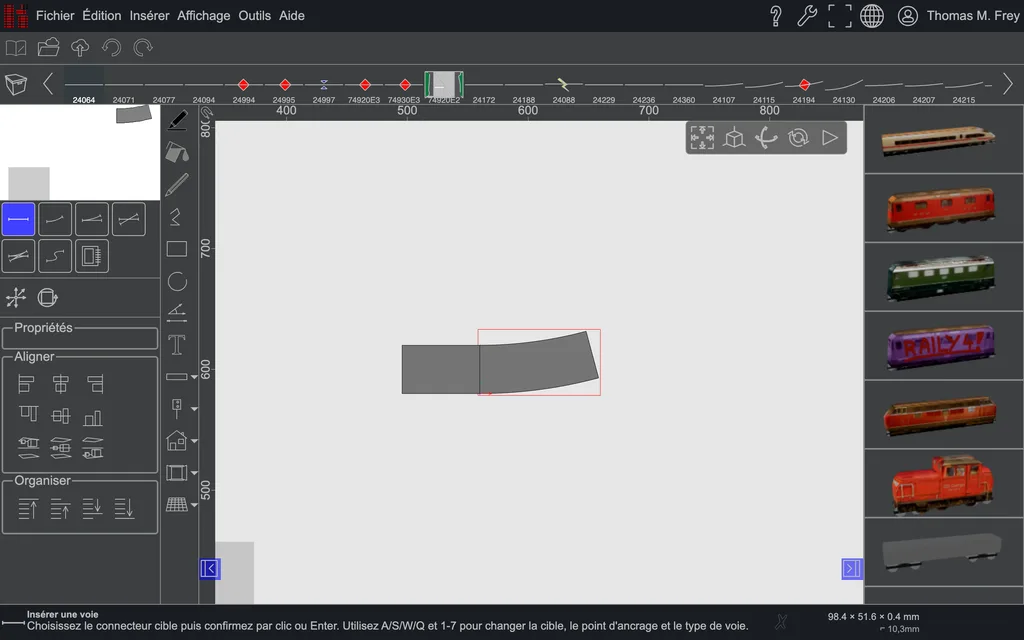Click the cloud upload icon
This screenshot has height=640, width=1024.
tap(80, 48)
